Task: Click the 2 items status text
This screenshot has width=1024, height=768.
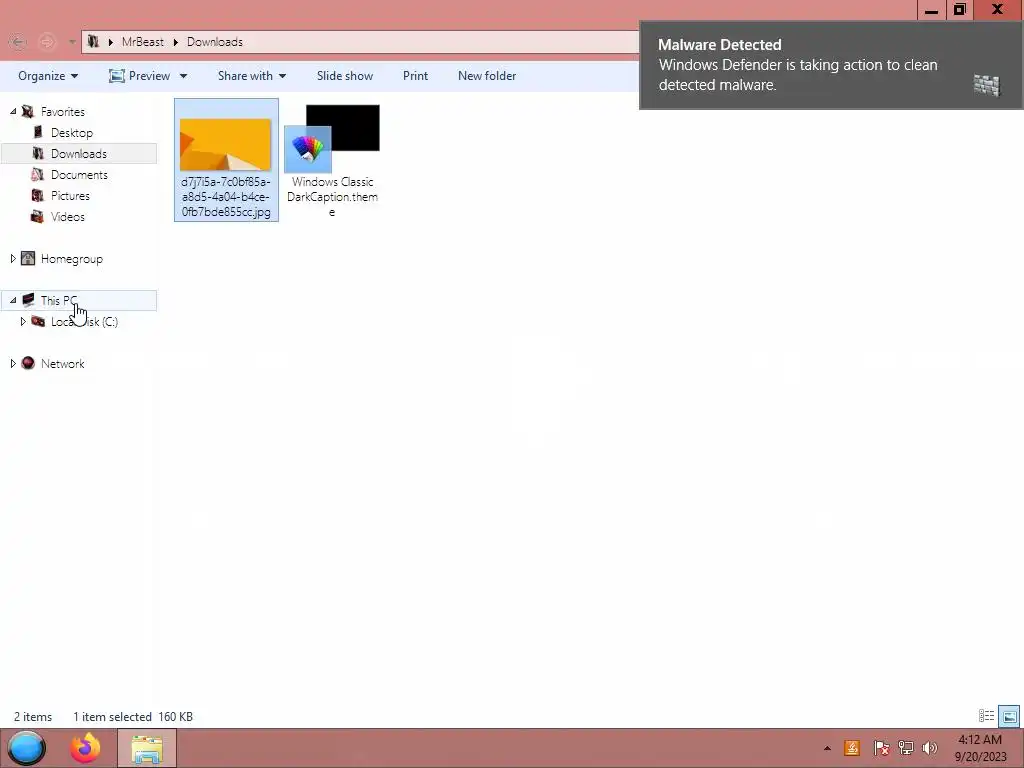Action: (x=33, y=716)
